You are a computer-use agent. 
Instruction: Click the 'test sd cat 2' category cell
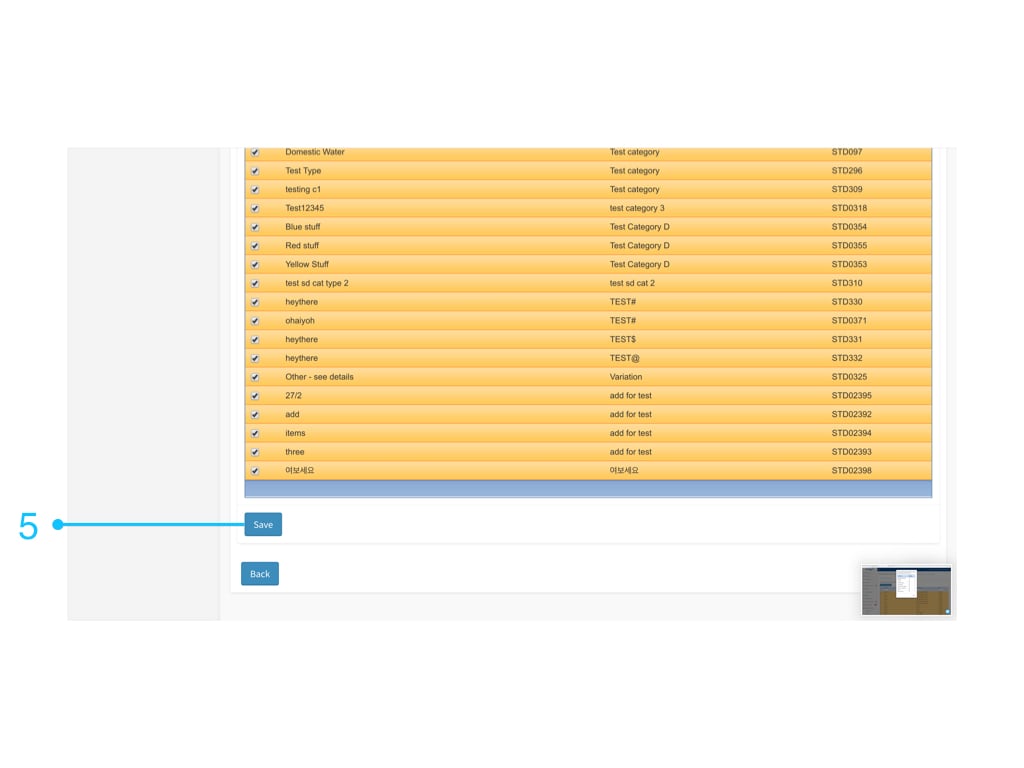[x=632, y=283]
